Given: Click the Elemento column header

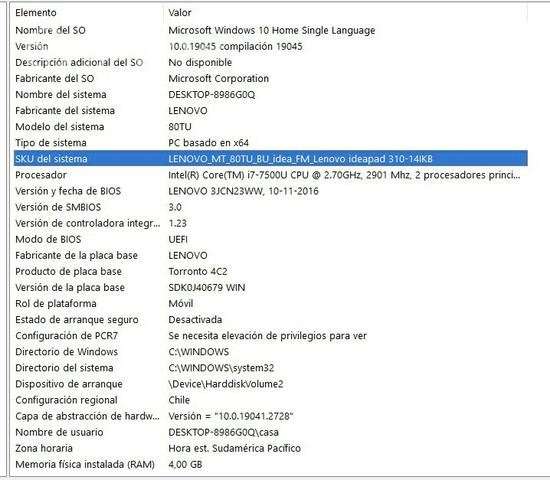Looking at the screenshot, I should (36, 13).
